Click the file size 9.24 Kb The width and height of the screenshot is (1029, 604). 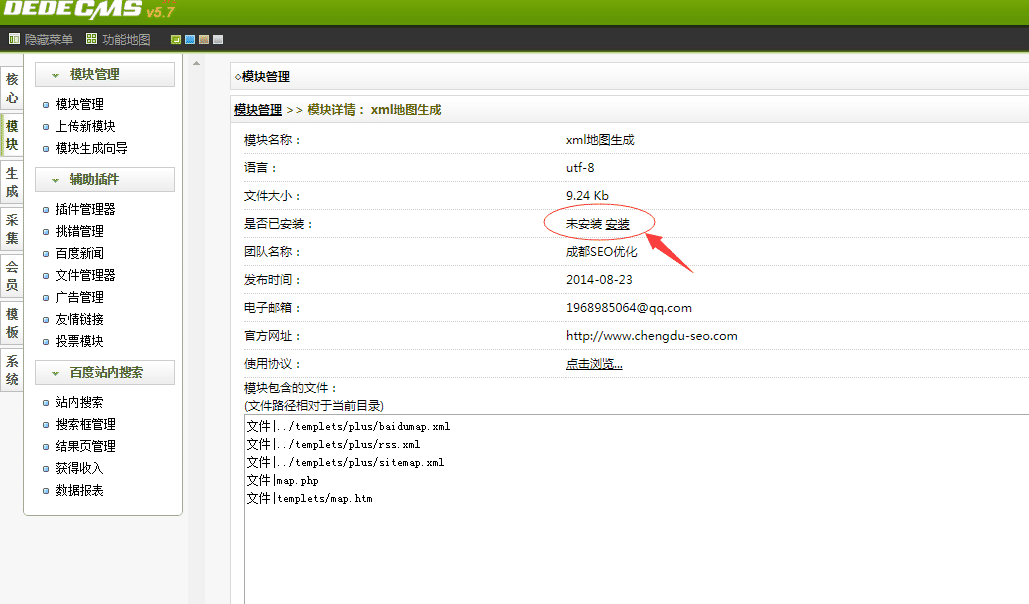(x=587, y=196)
